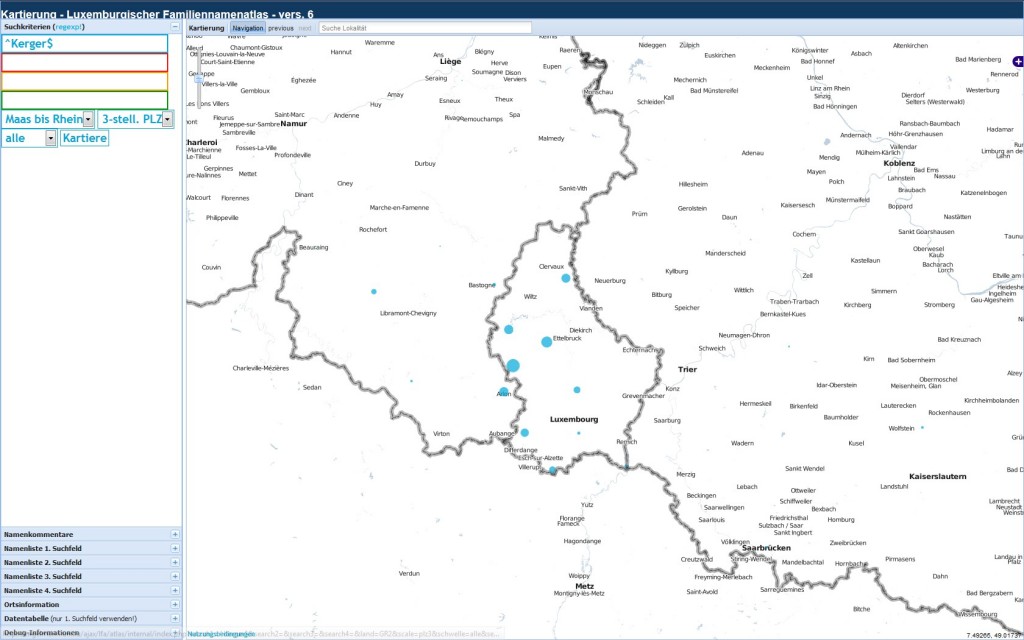Click the map zoom slider handle
1024x640 pixels.
[198, 78]
